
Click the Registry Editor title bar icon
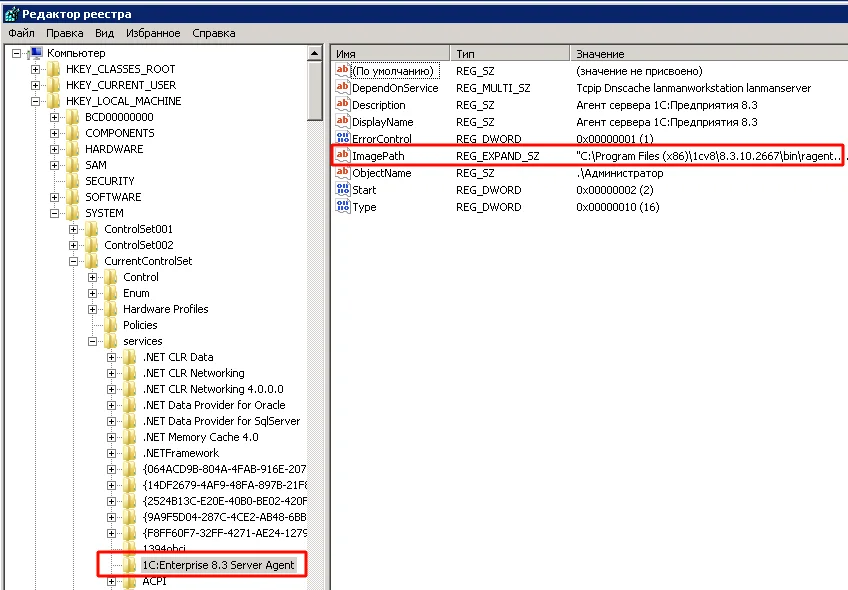pyautogui.click(x=12, y=11)
